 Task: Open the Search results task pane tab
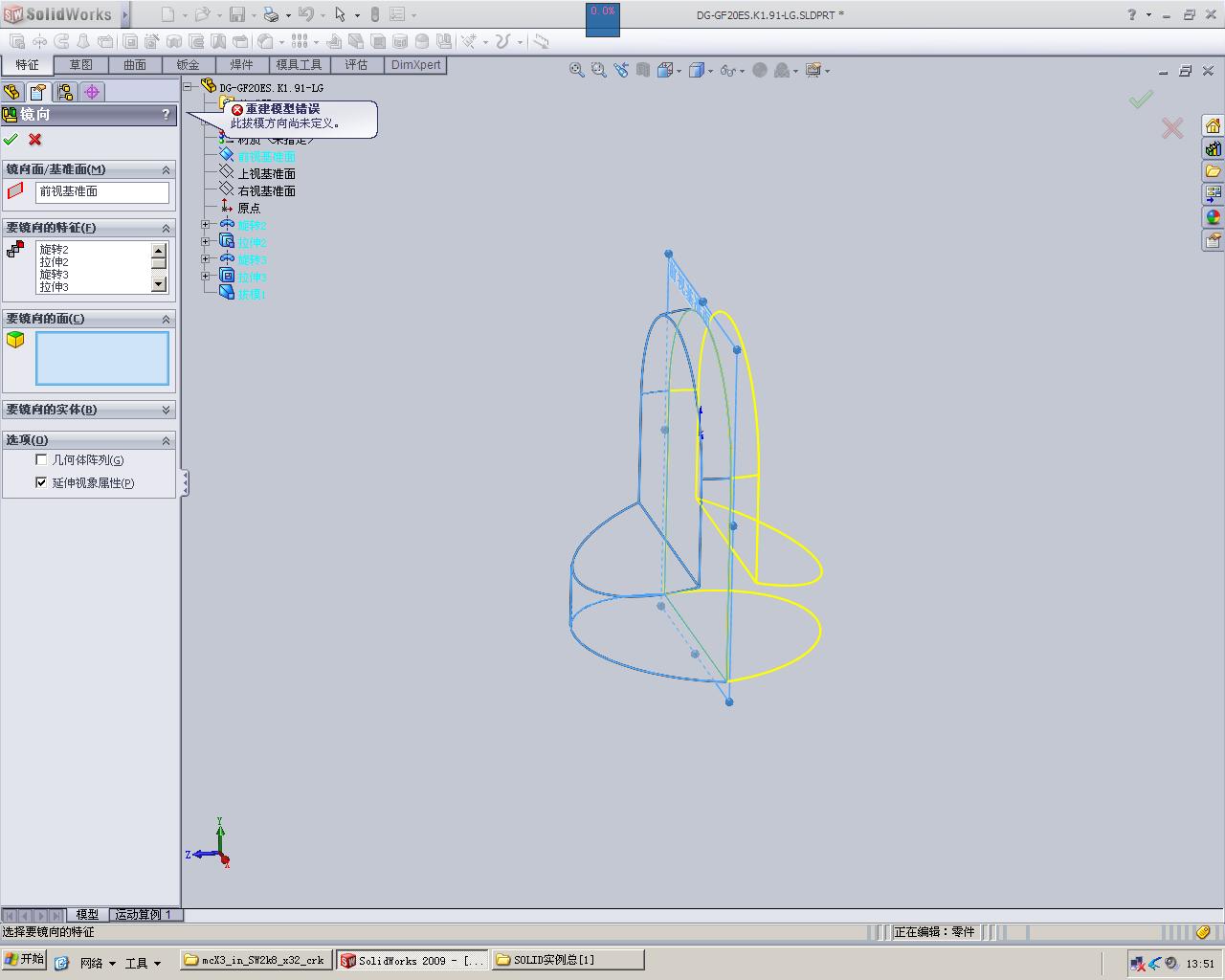click(x=1214, y=194)
